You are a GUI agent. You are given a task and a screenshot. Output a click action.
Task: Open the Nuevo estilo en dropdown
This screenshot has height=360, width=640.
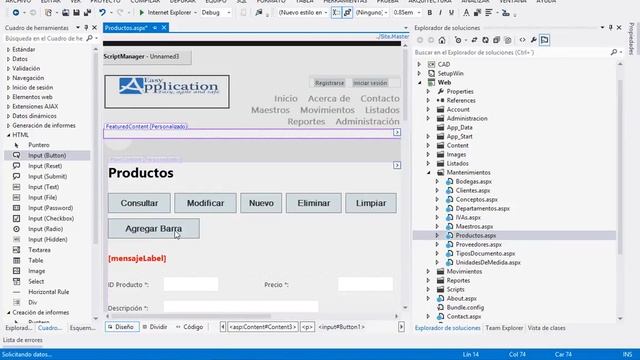325,13
